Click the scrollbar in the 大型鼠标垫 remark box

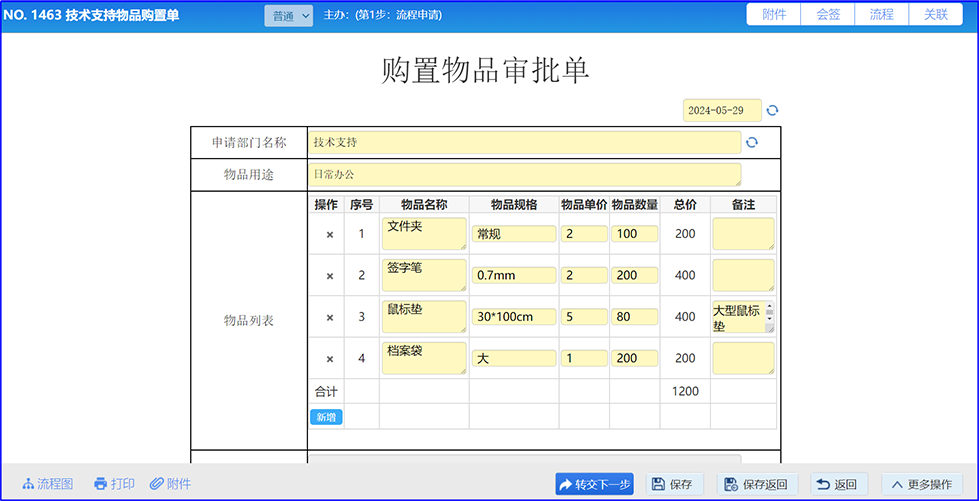[770, 317]
